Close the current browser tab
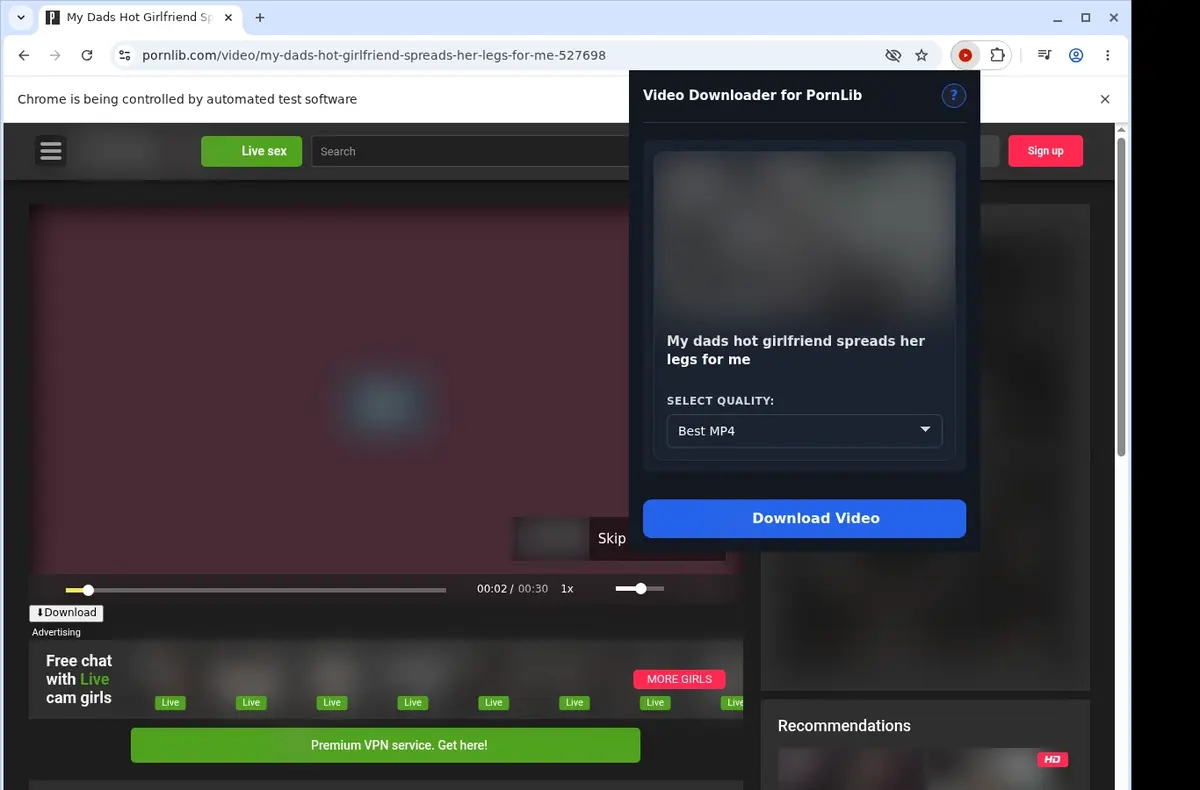 coord(228,18)
